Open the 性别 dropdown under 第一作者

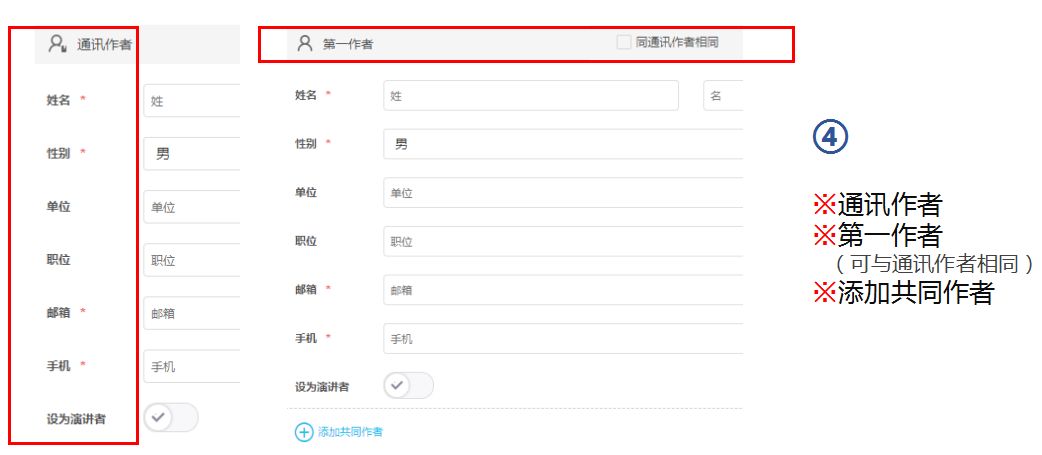562,144
